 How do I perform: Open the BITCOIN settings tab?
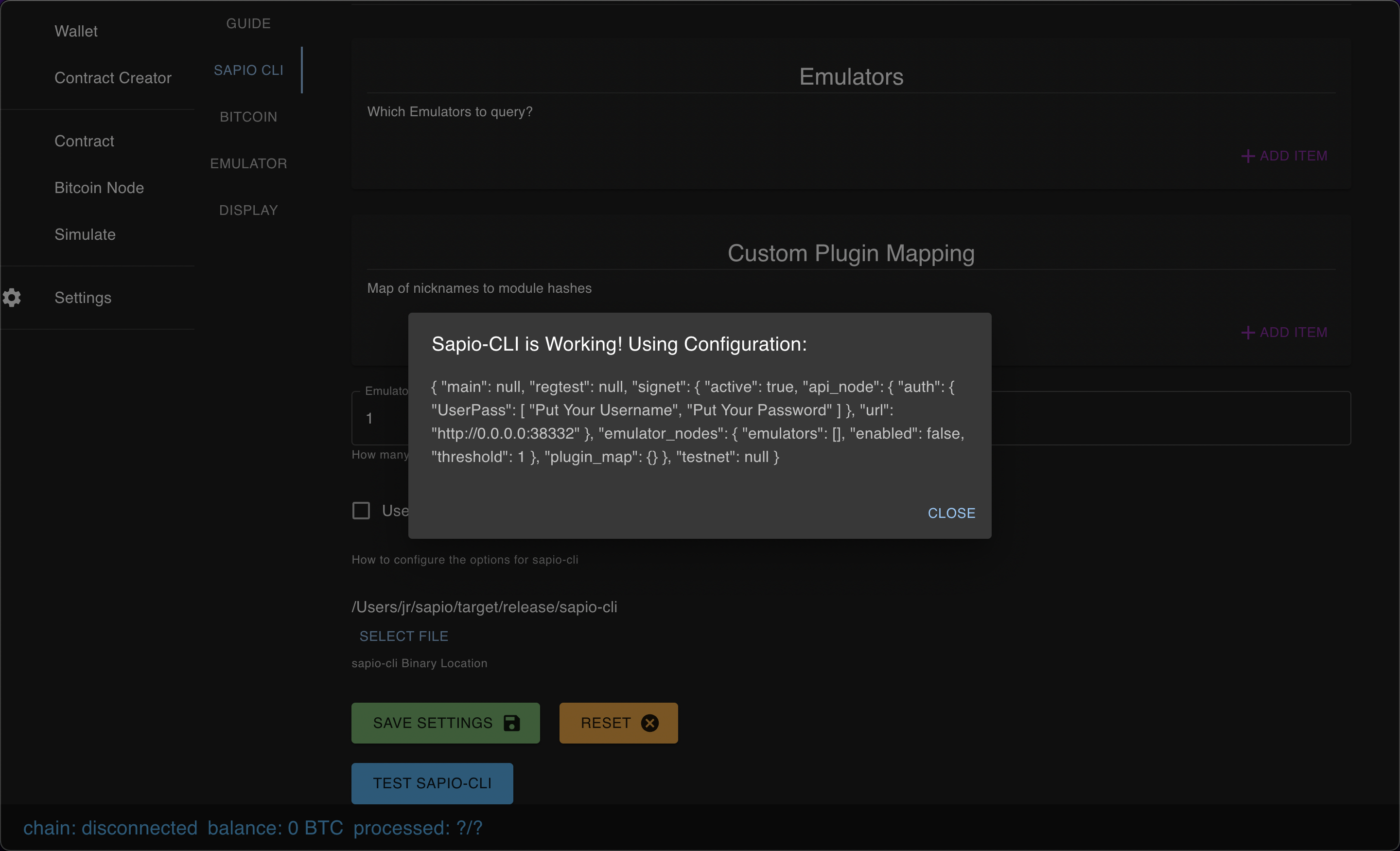[x=248, y=117]
